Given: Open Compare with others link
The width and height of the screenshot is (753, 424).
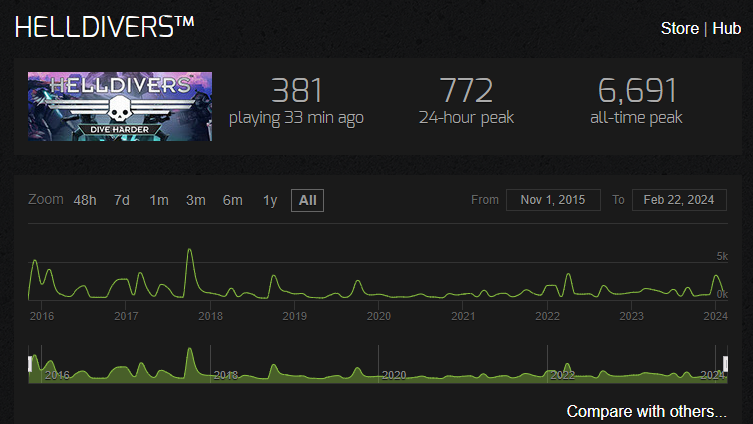Looking at the screenshot, I should click(646, 412).
